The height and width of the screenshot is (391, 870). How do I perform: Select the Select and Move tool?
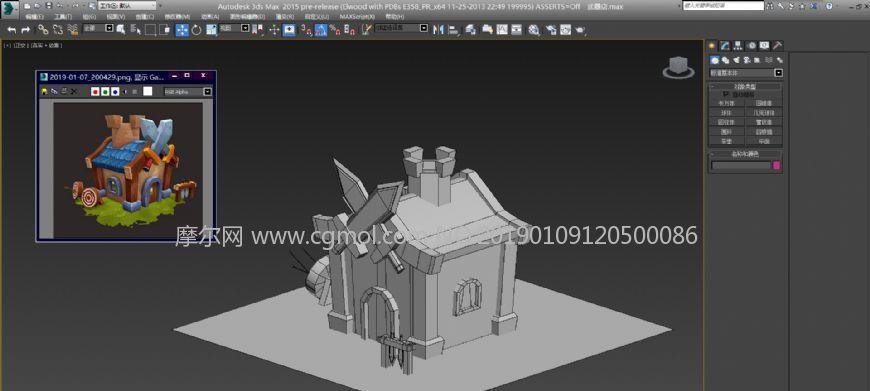[182, 30]
